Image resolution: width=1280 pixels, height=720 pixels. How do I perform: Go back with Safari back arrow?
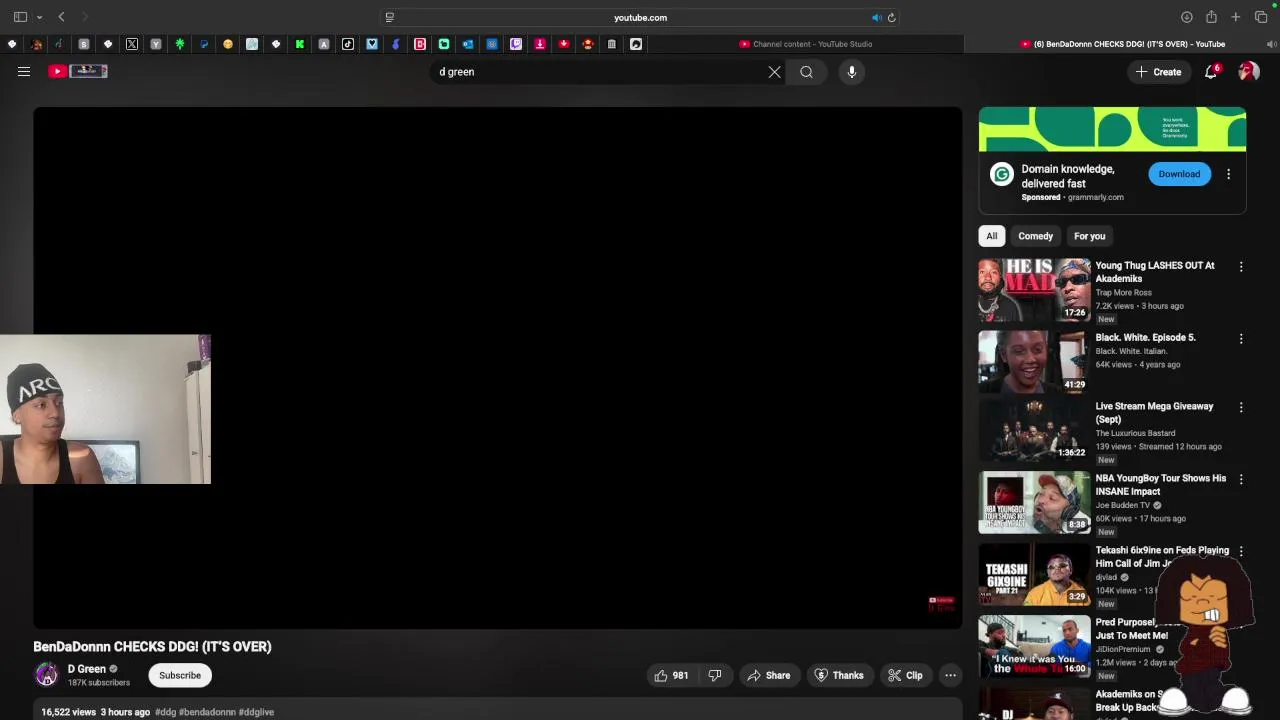tap(61, 17)
